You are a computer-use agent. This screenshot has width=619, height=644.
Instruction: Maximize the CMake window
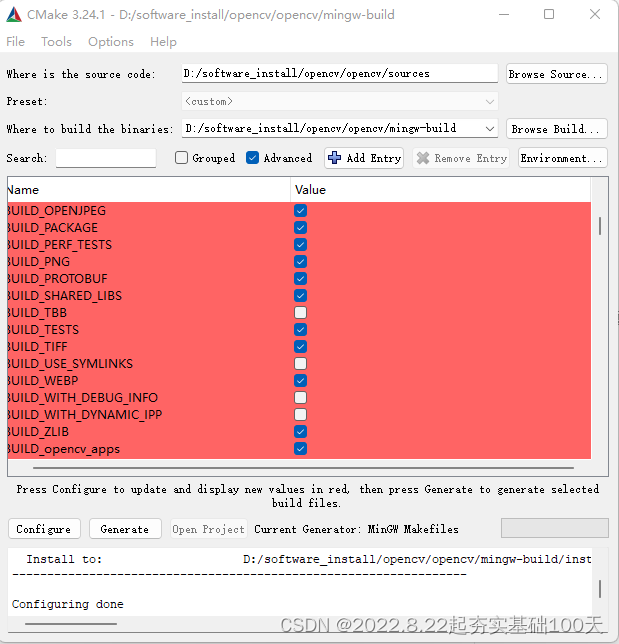[549, 14]
